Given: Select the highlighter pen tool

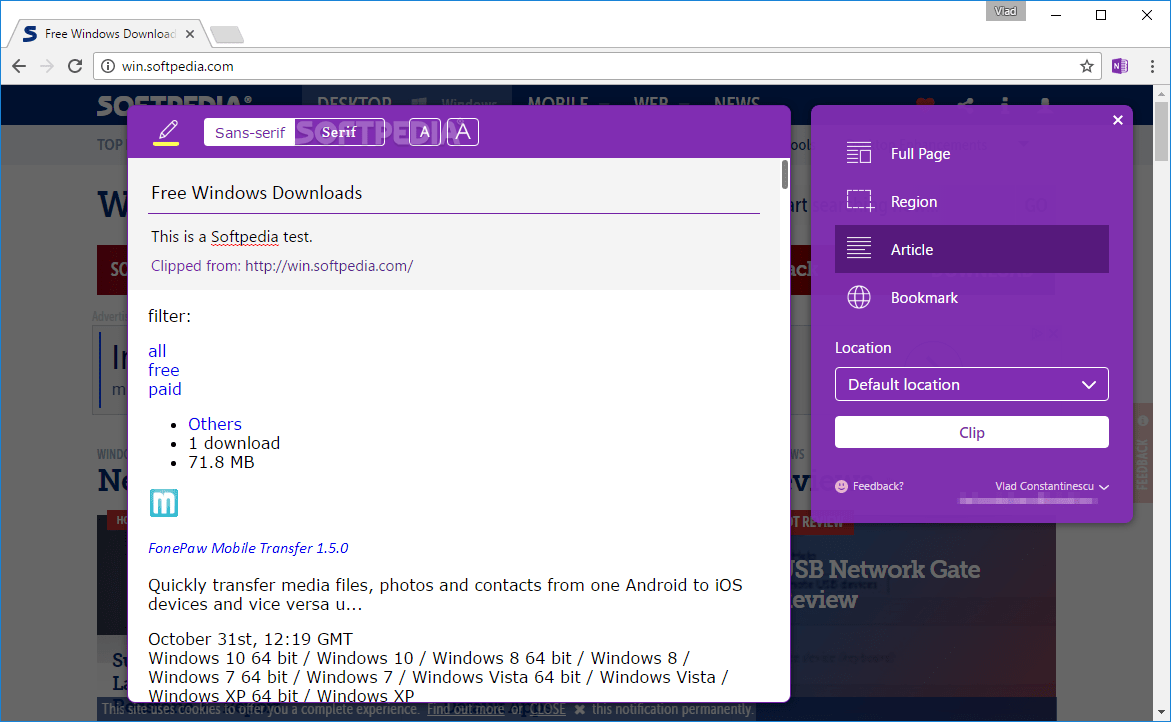Looking at the screenshot, I should (167, 132).
